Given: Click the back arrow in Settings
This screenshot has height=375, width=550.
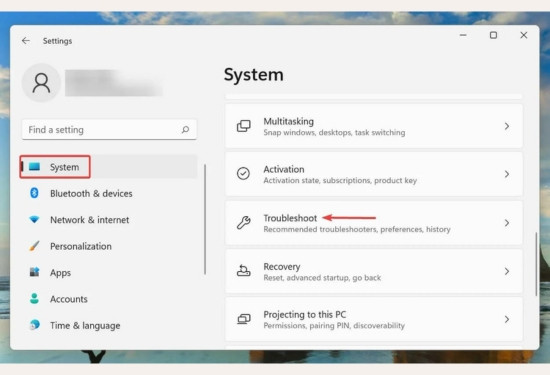Looking at the screenshot, I should (26, 41).
